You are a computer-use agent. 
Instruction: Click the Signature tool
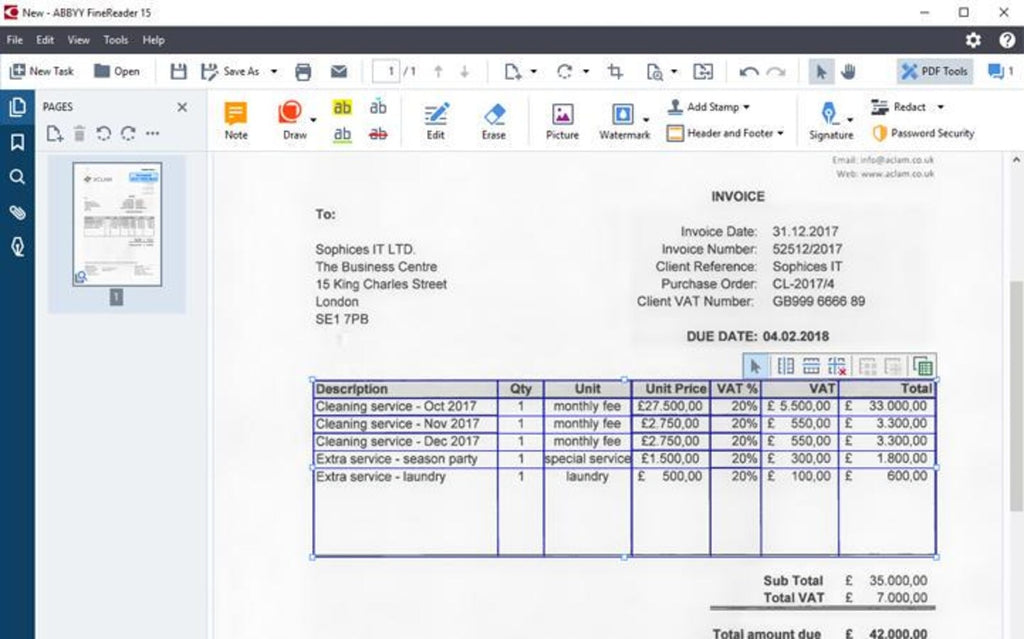(831, 120)
